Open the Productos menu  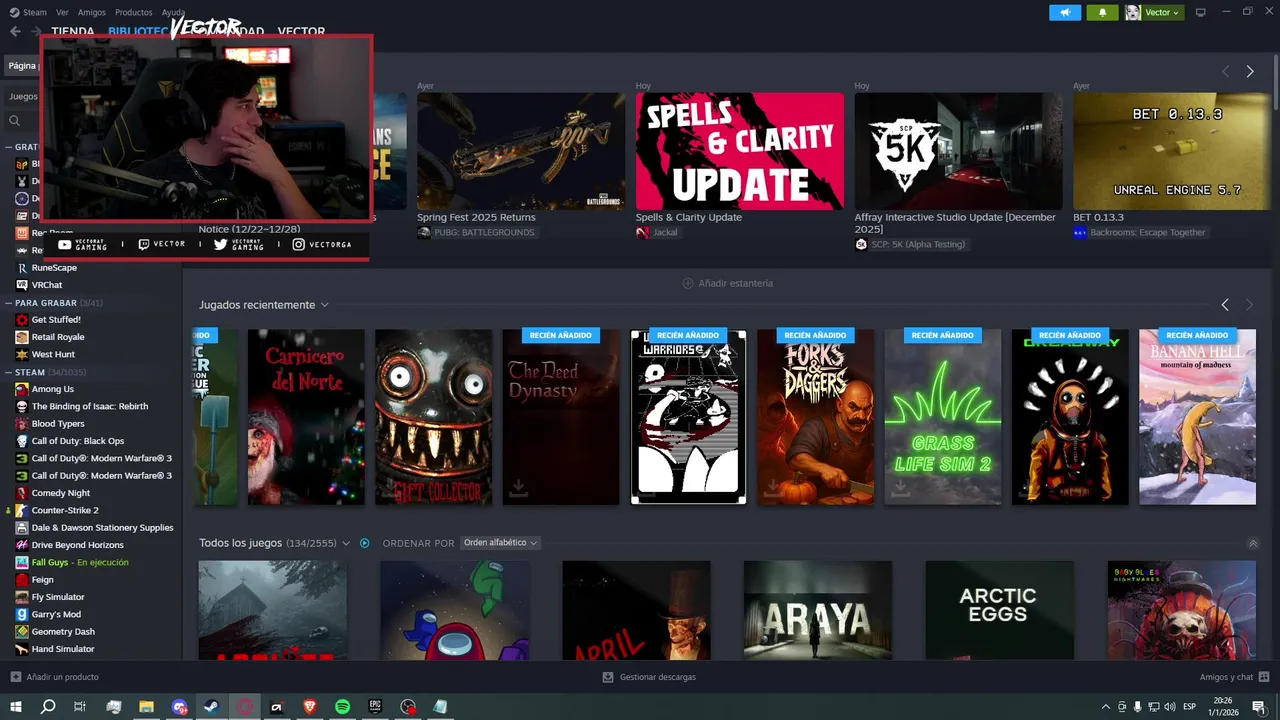coord(134,12)
